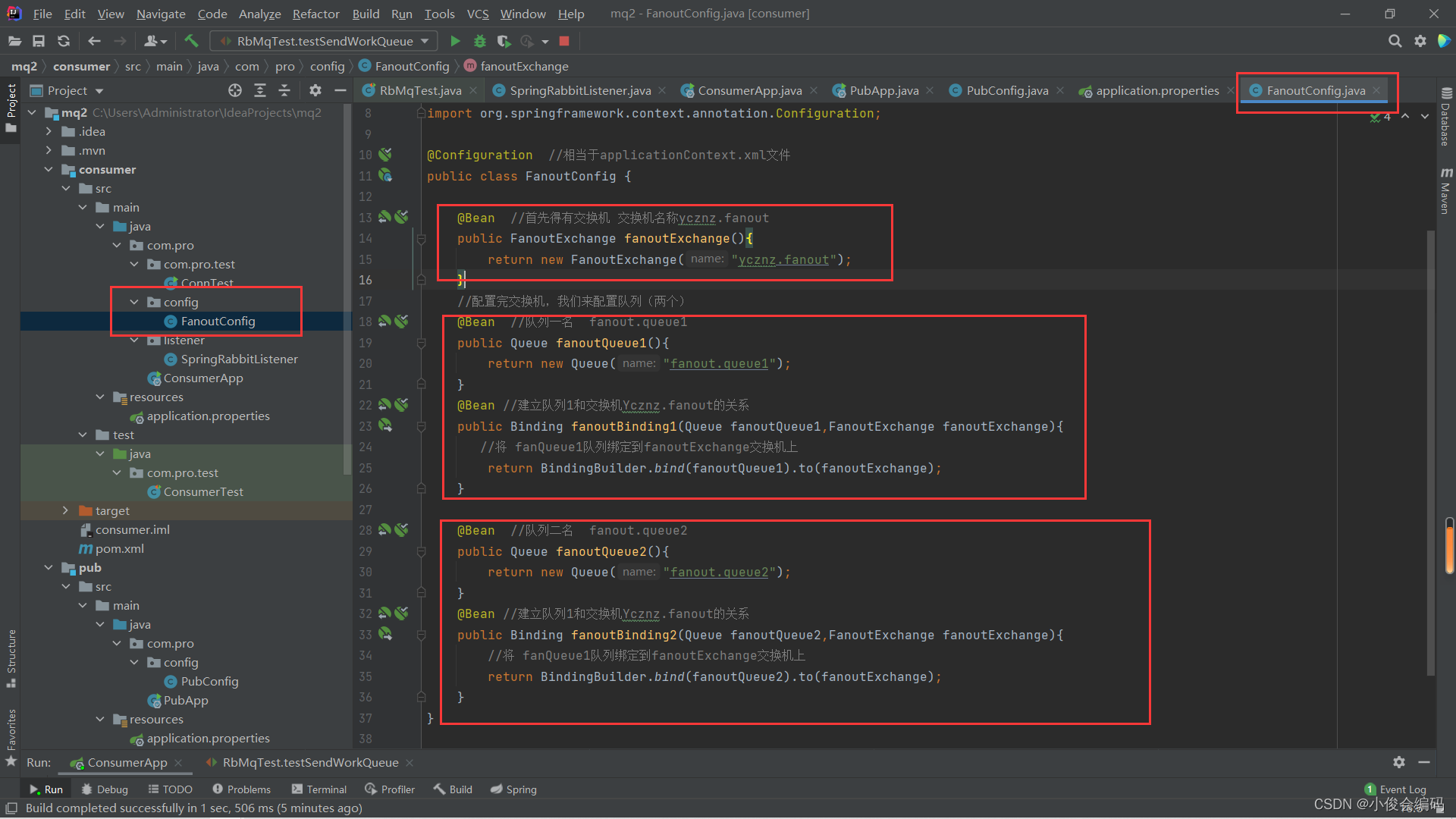Click the Save All icon
This screenshot has width=1456, height=819.
(x=39, y=41)
